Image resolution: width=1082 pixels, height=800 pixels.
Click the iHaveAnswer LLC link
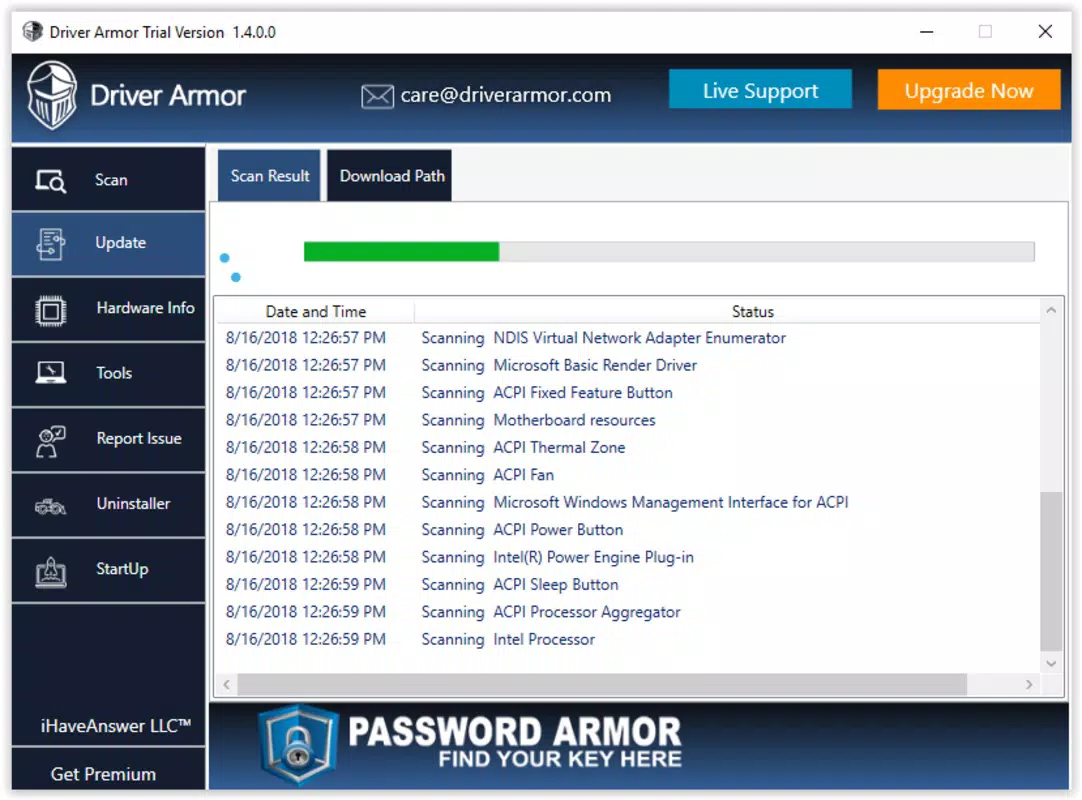pos(115,725)
